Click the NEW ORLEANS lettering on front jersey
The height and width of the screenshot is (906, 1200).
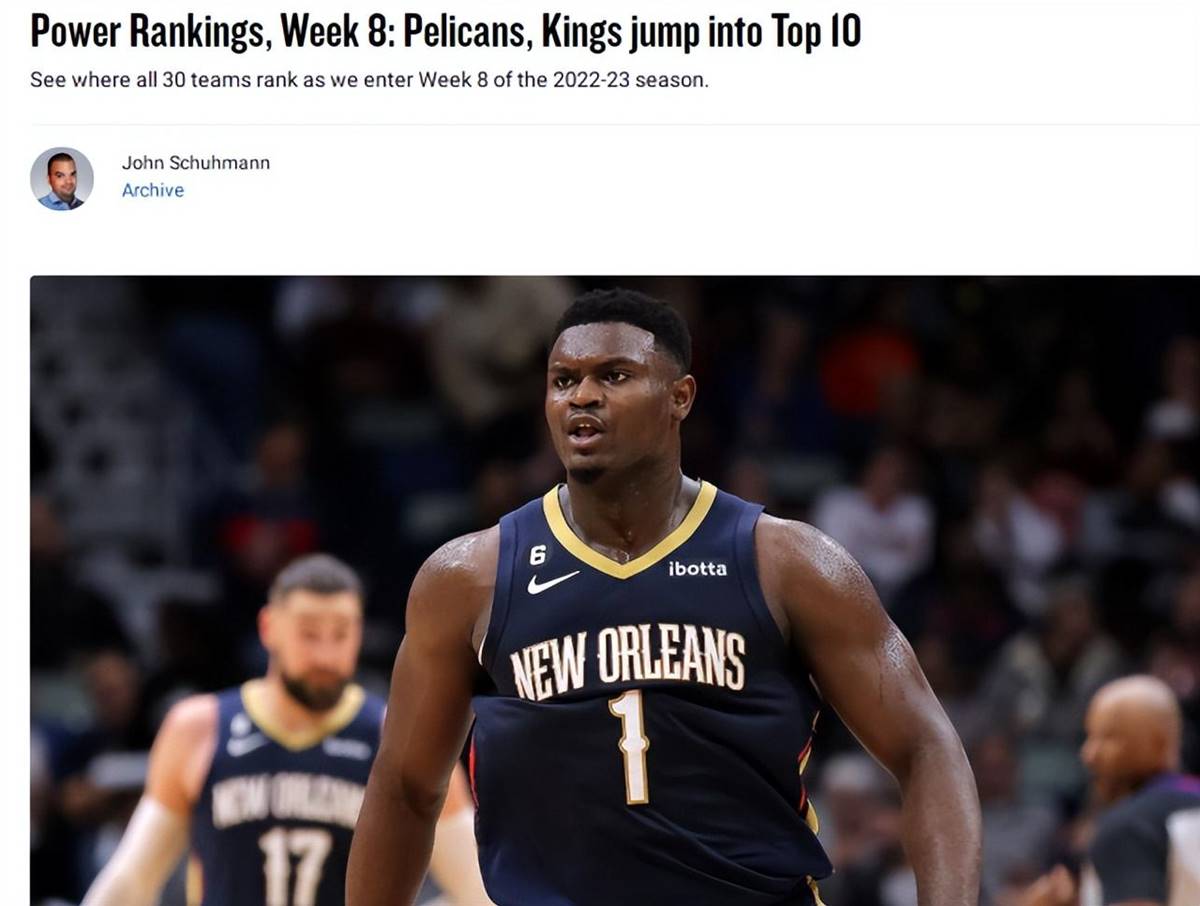point(628,661)
